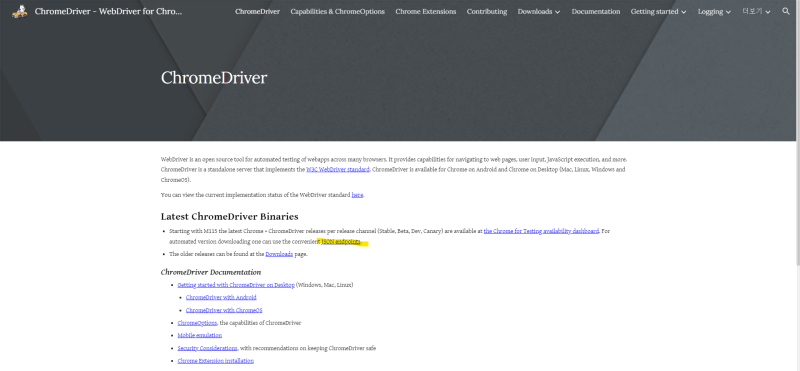The image size is (800, 371).
Task: Open the 더보기 (more) nav item
Action: tap(753, 11)
